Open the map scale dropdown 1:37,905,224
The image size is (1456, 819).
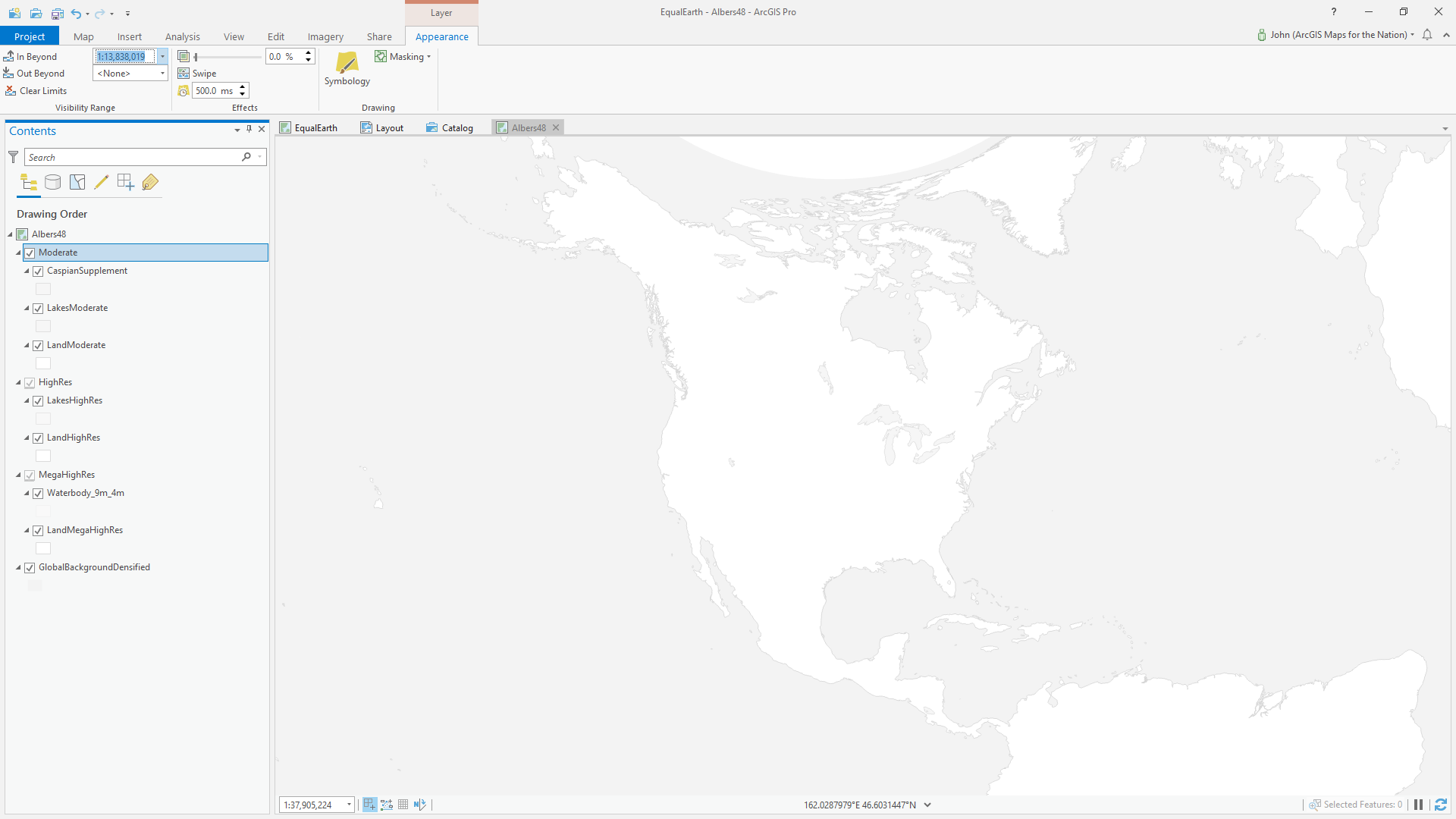(349, 805)
